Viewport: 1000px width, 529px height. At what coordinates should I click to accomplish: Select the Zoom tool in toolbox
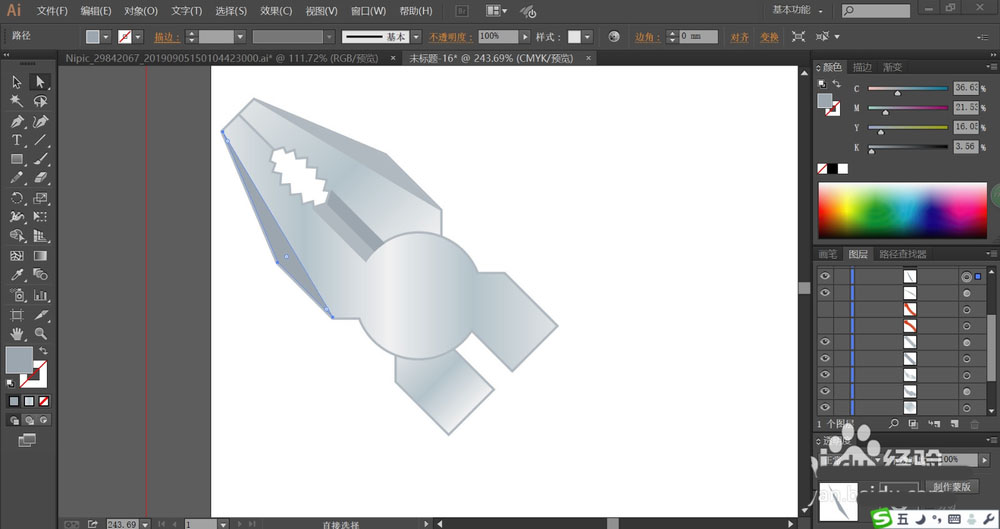pyautogui.click(x=40, y=333)
